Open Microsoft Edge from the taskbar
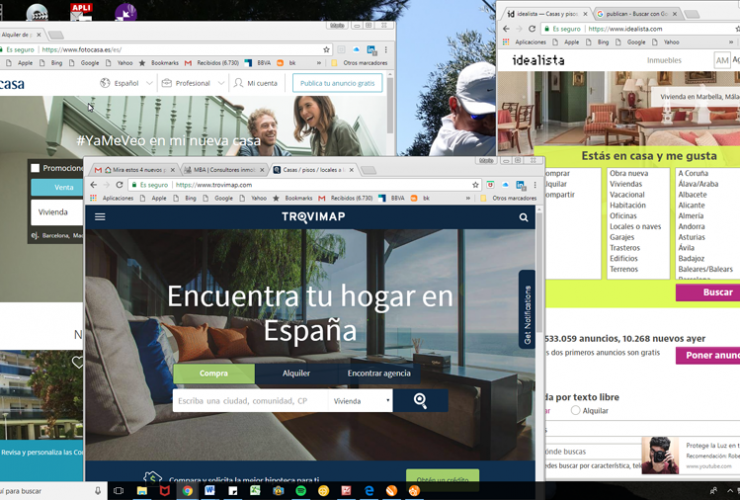 tap(369, 491)
